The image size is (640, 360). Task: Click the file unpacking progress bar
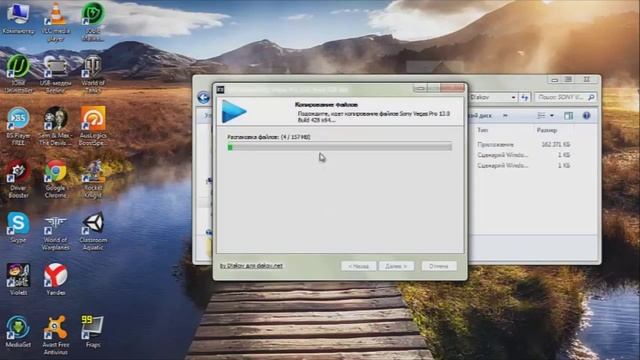(x=340, y=147)
